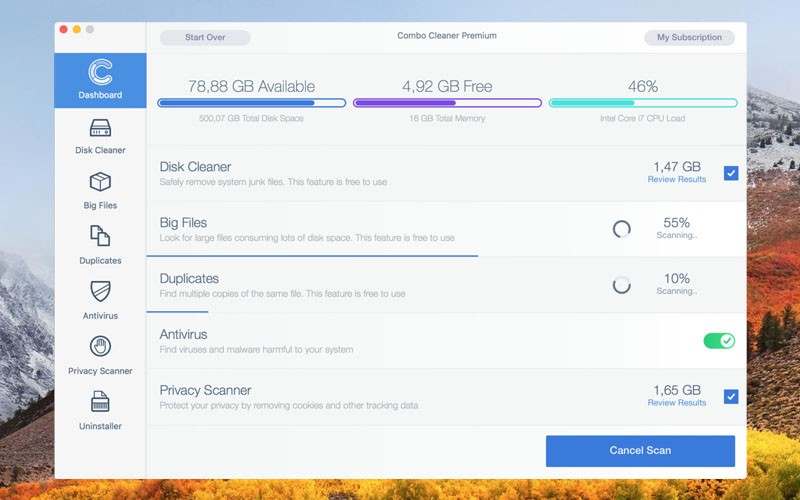
Task: Click the memory usage bar
Action: [447, 103]
